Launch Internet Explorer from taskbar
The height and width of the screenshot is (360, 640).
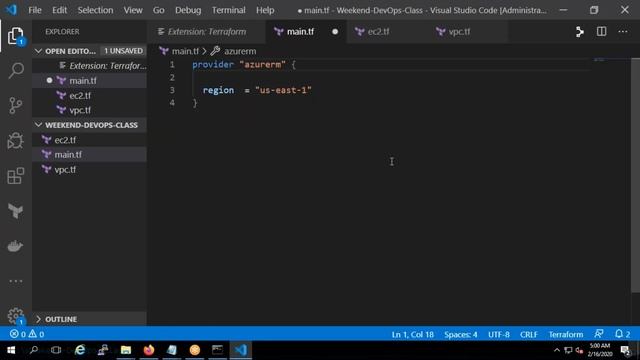80,350
